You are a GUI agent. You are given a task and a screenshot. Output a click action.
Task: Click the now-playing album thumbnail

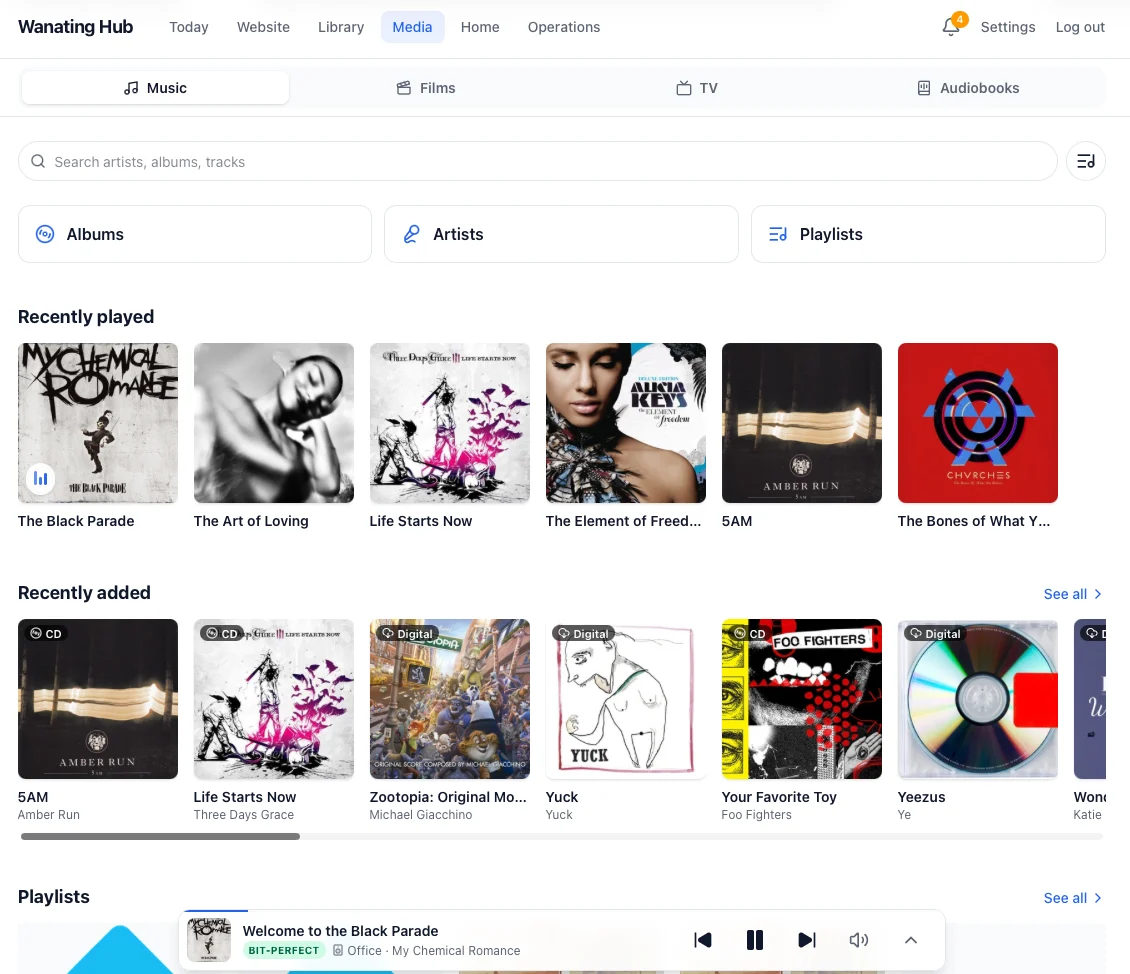point(209,939)
